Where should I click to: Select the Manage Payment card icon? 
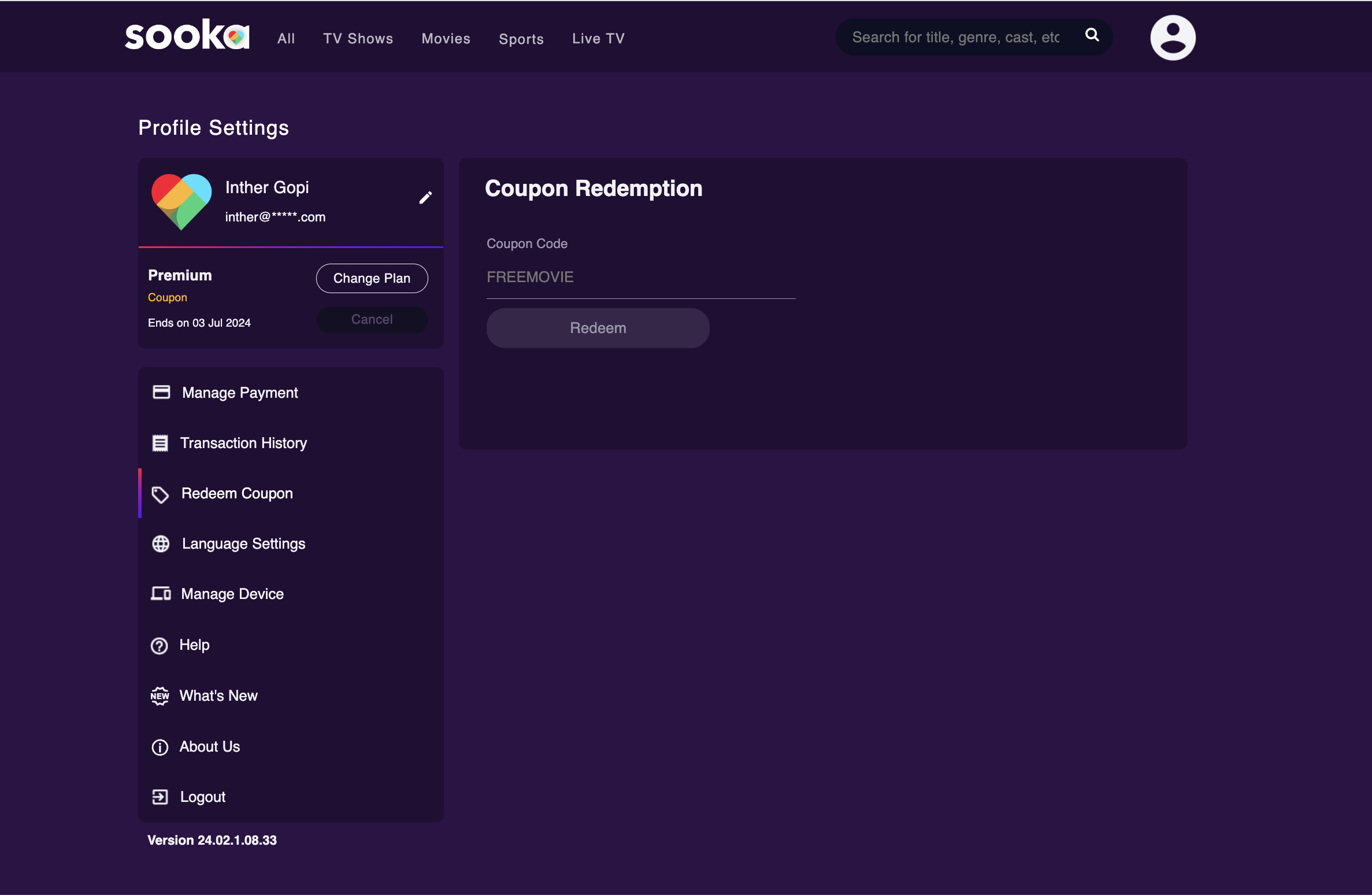[161, 392]
